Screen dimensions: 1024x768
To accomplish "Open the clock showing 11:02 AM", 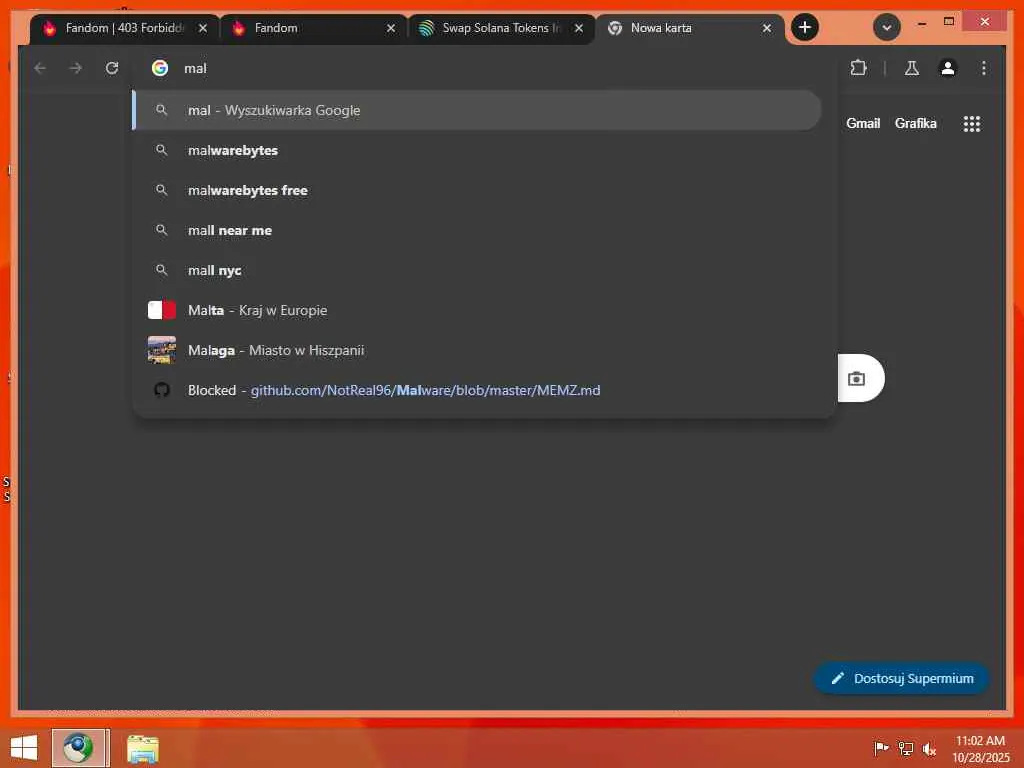I will [980, 749].
